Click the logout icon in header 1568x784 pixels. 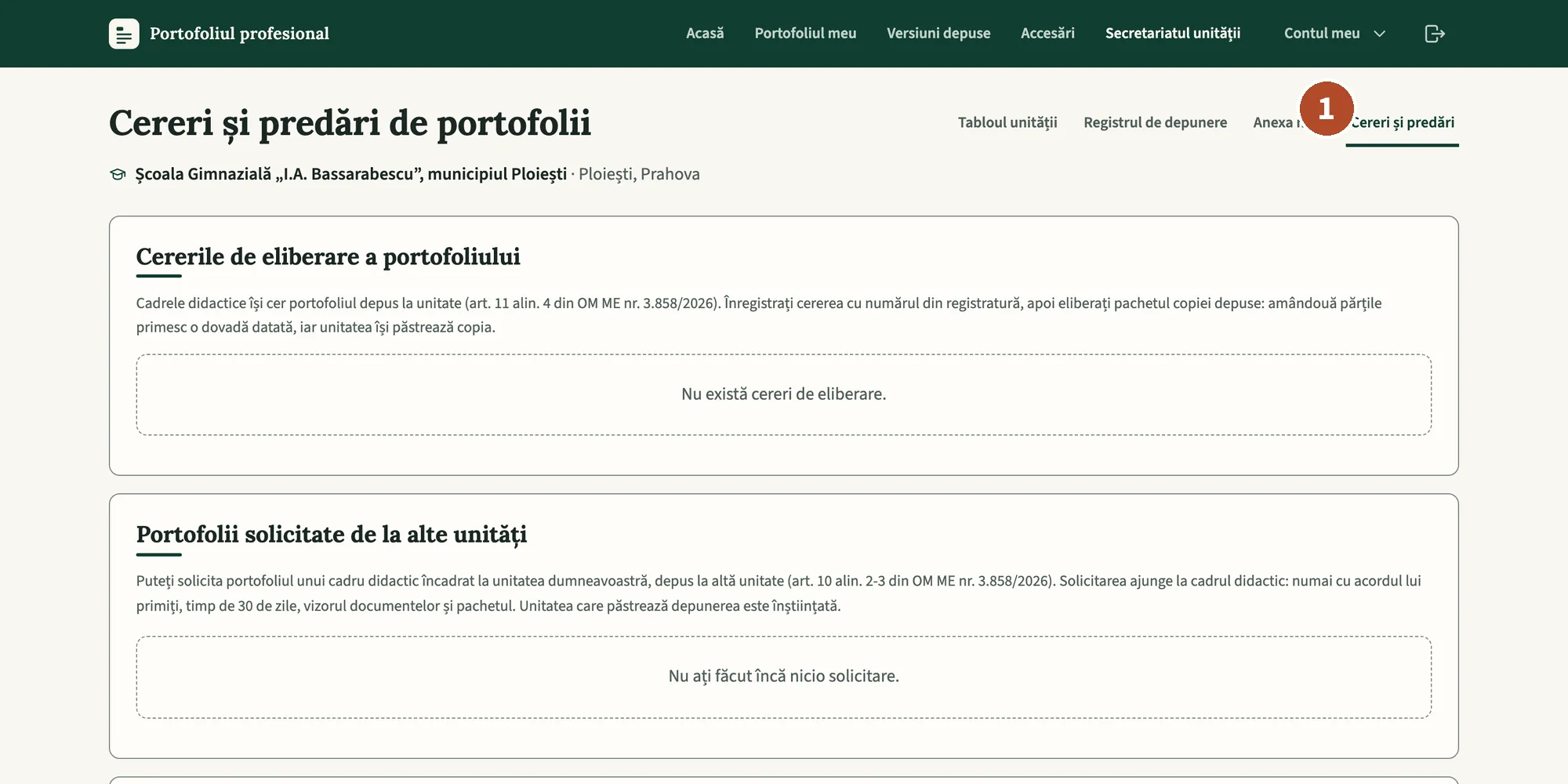[1434, 34]
